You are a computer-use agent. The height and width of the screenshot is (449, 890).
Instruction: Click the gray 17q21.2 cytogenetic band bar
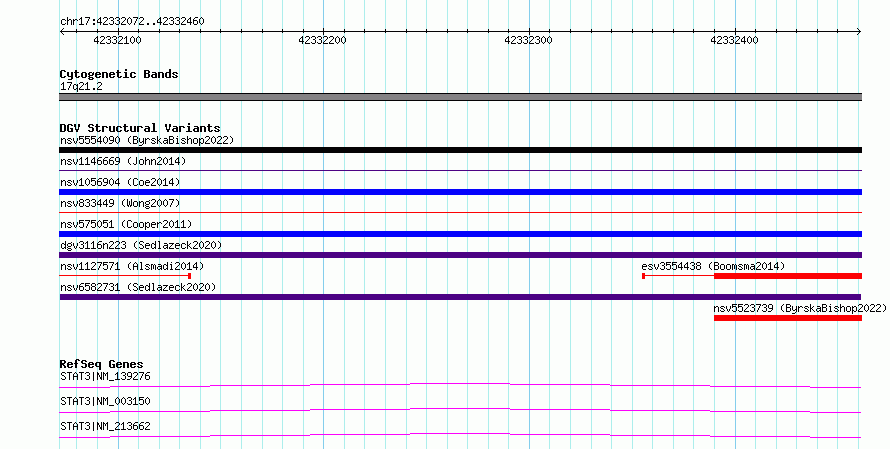point(460,97)
